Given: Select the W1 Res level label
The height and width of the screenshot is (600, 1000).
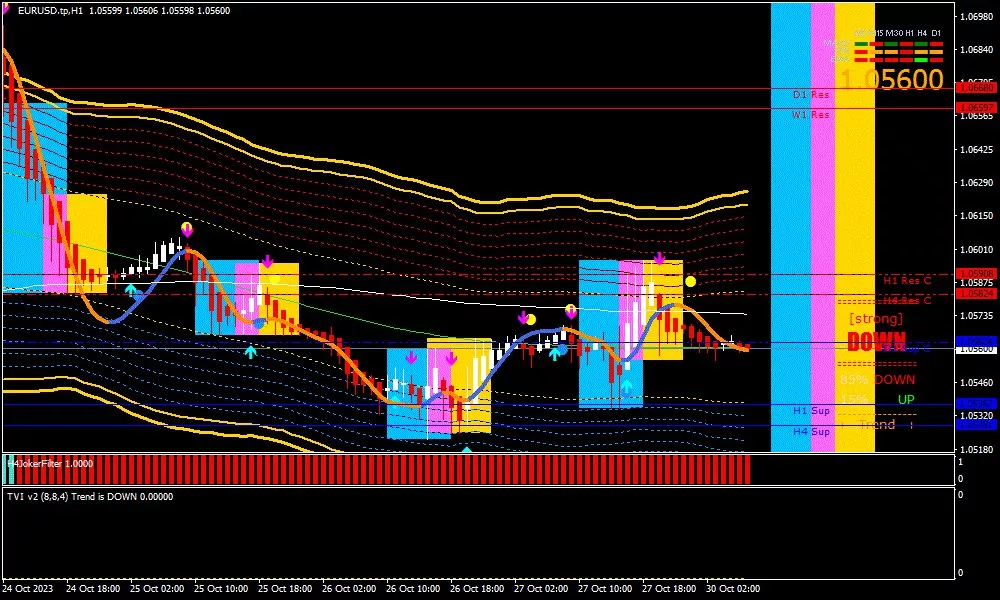Looking at the screenshot, I should pos(811,115).
